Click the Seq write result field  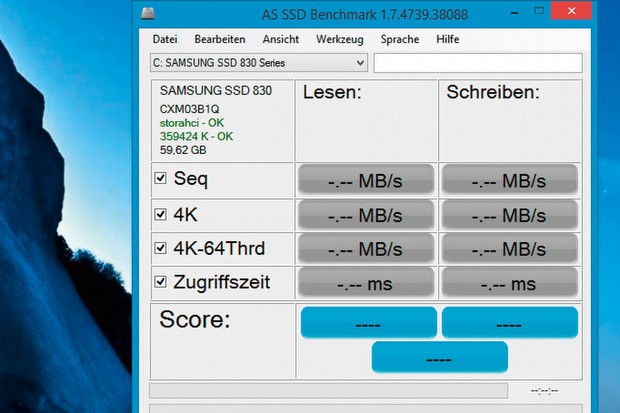coord(510,180)
